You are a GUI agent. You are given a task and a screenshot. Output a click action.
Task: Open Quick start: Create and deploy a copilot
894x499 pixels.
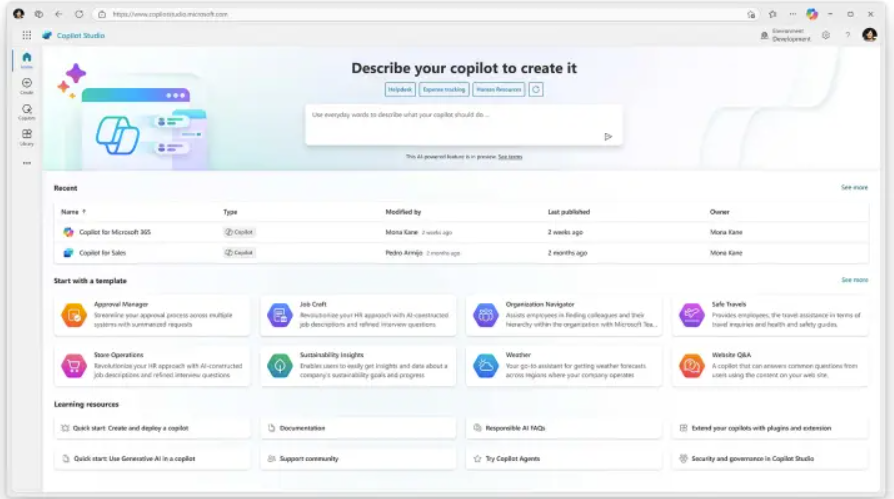[x=152, y=428]
